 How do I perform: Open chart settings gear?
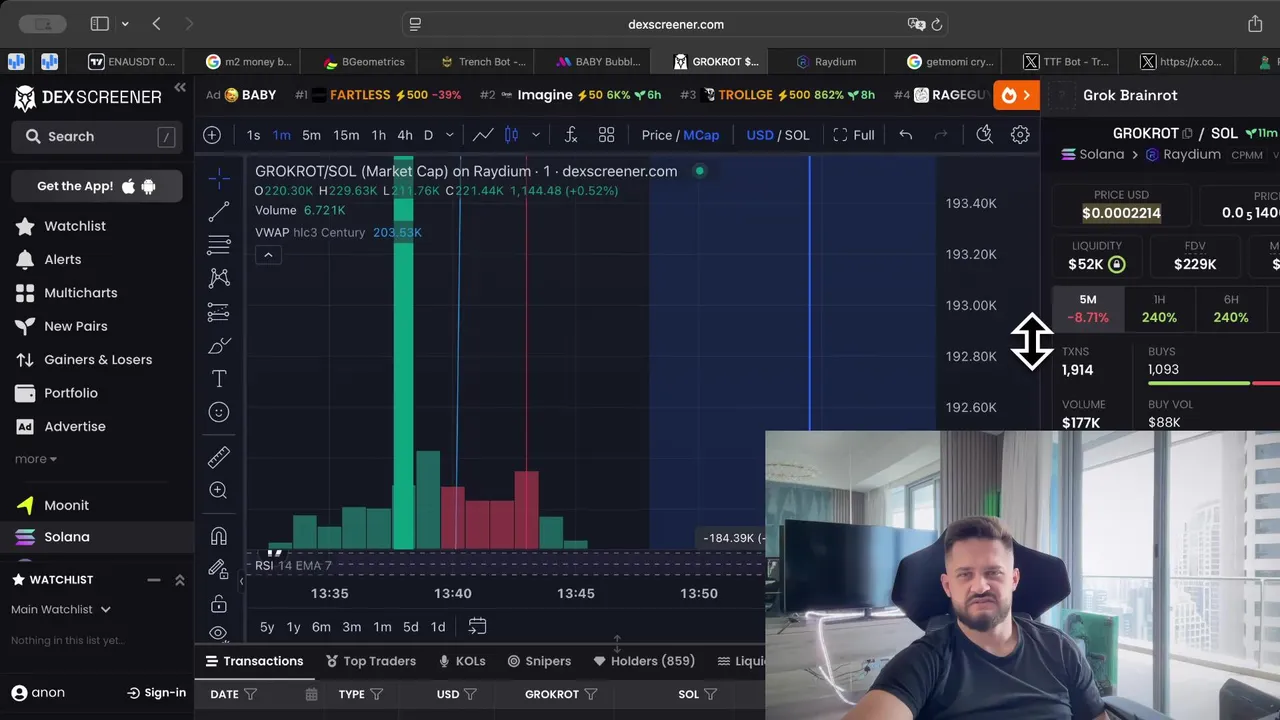pyautogui.click(x=1020, y=135)
